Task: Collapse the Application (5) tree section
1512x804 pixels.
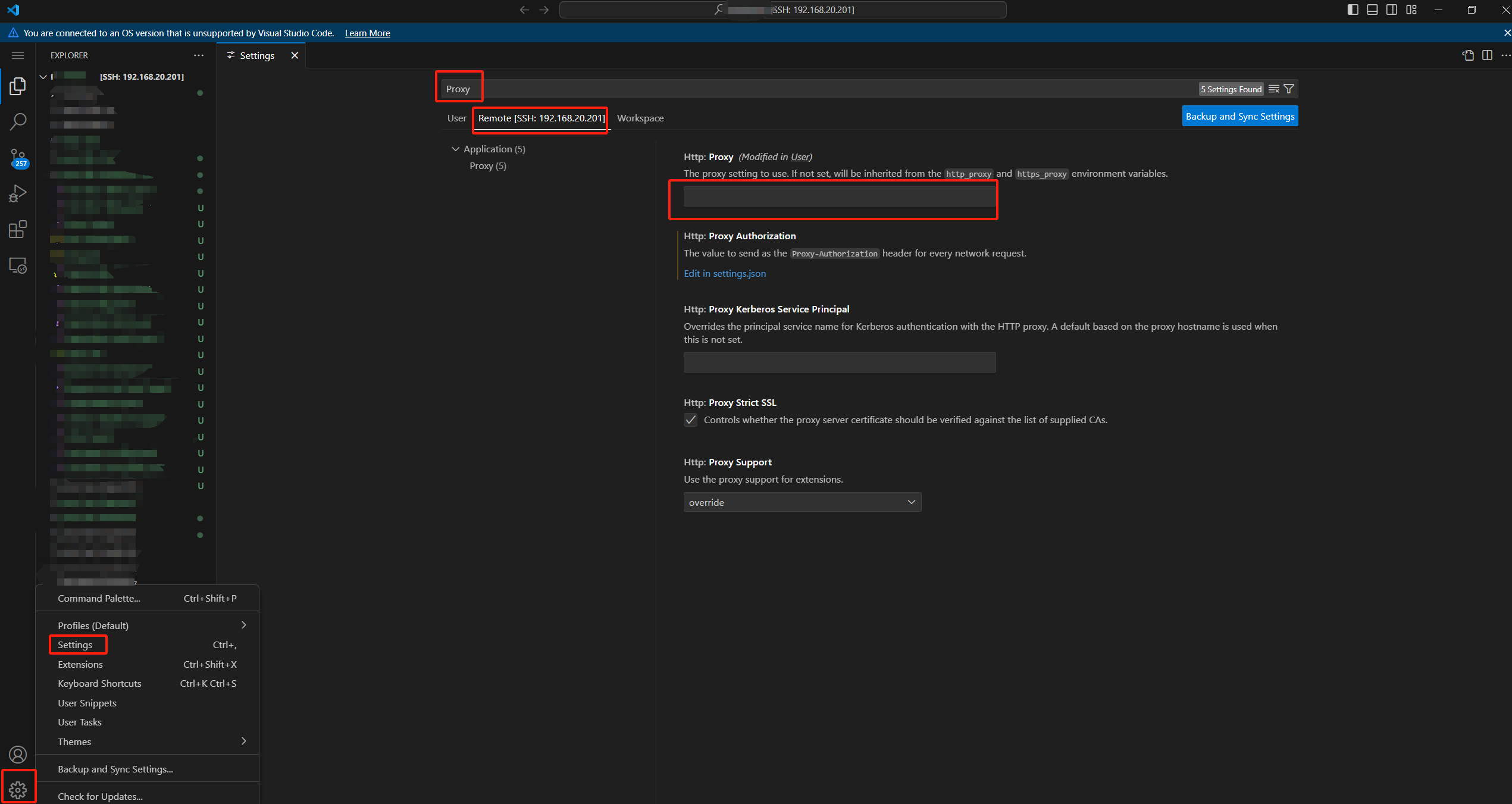Action: (x=456, y=149)
